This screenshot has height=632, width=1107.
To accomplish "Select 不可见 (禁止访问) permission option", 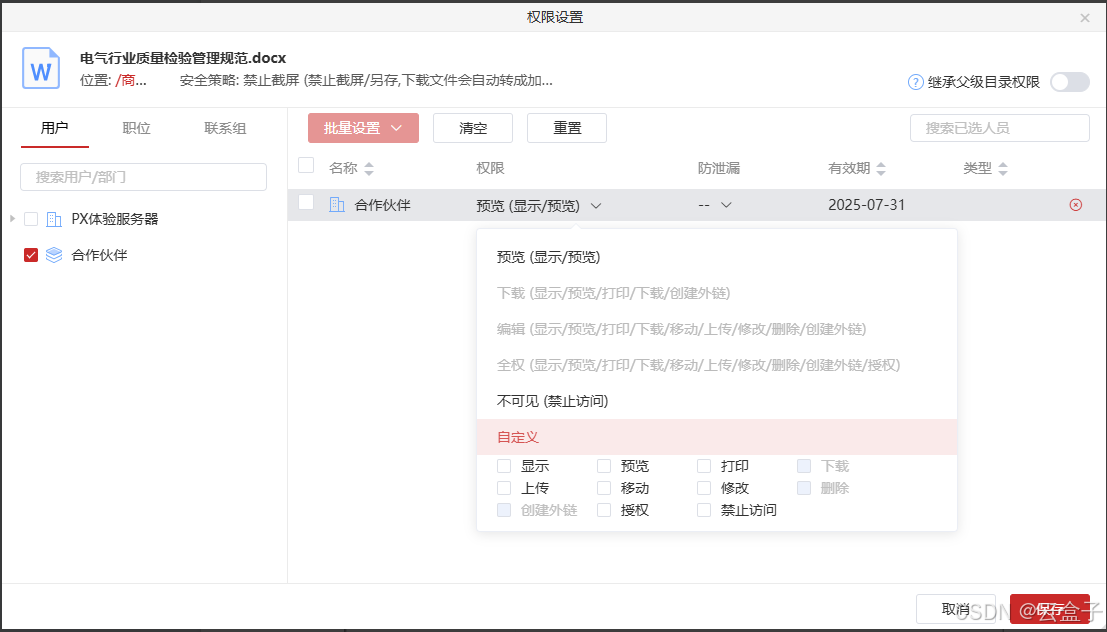I will click(717, 401).
